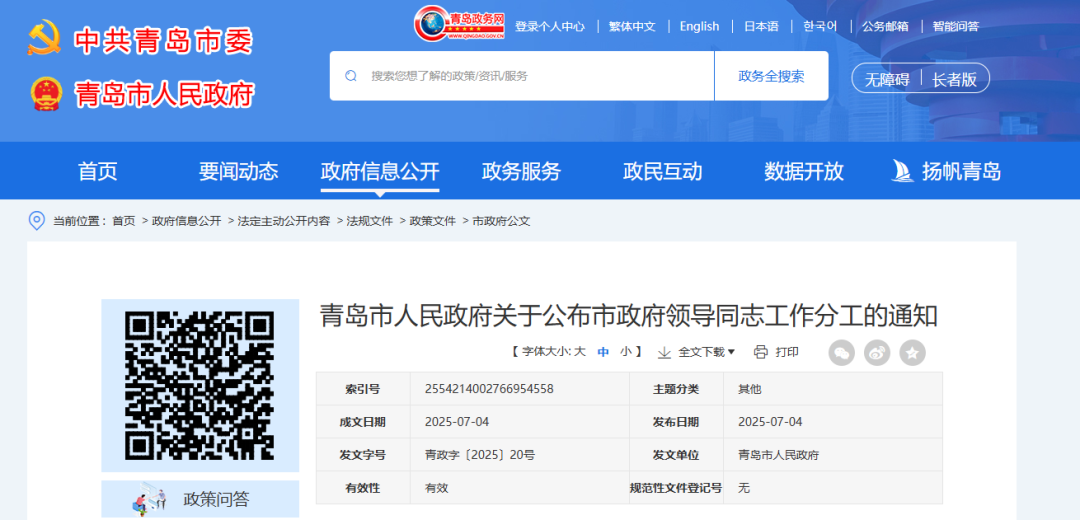Set font size to 大
Image resolution: width=1080 pixels, height=520 pixels.
(x=580, y=352)
